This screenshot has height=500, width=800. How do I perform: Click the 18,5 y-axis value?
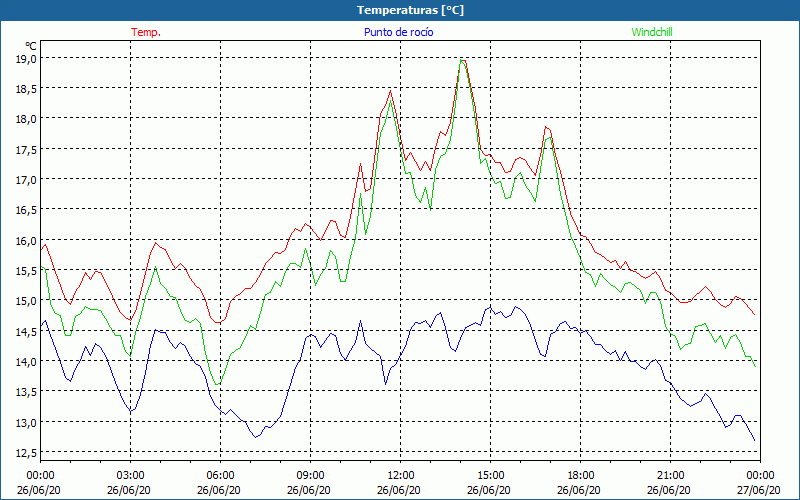pos(27,89)
